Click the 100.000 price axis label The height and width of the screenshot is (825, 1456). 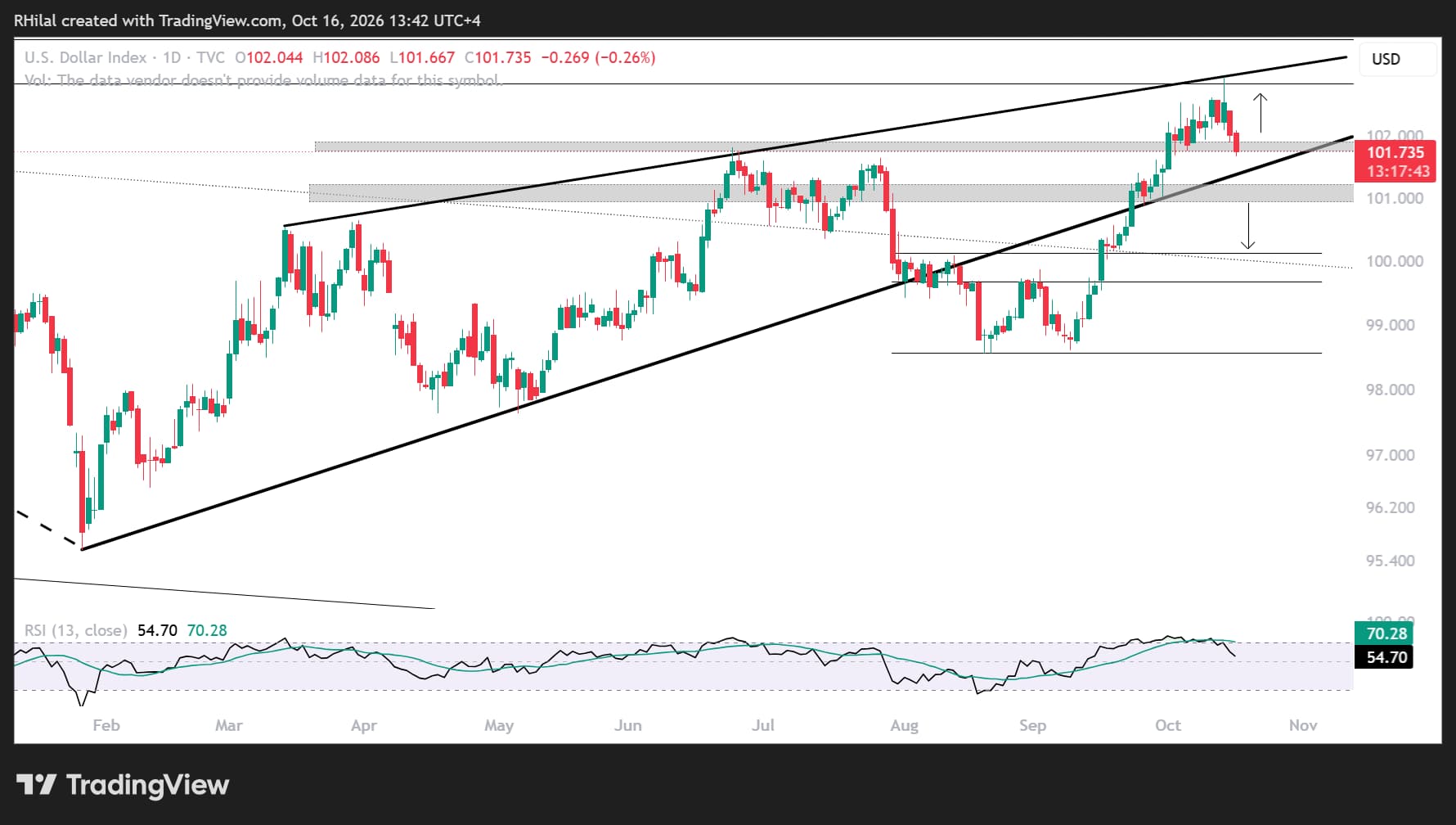tap(1395, 261)
